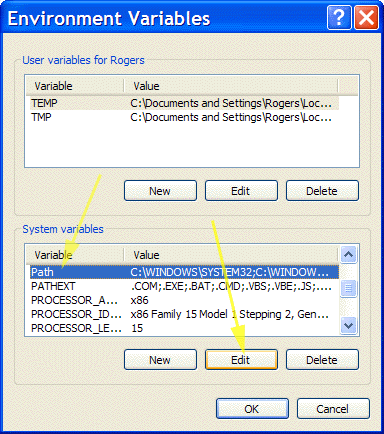Click the system variables scrollbar thumb
The image size is (384, 434).
click(349, 288)
